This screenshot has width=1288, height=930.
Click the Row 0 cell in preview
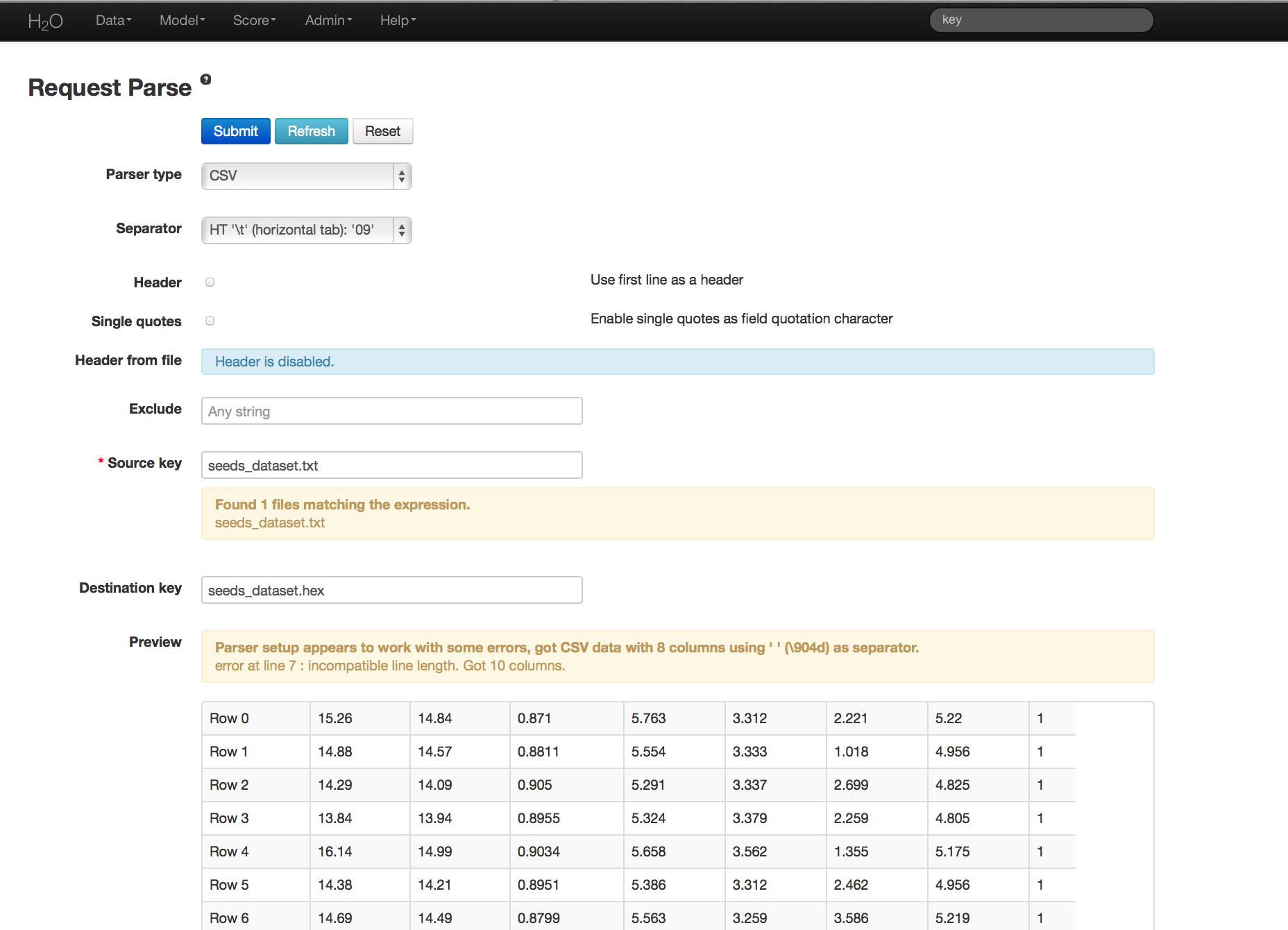point(230,718)
